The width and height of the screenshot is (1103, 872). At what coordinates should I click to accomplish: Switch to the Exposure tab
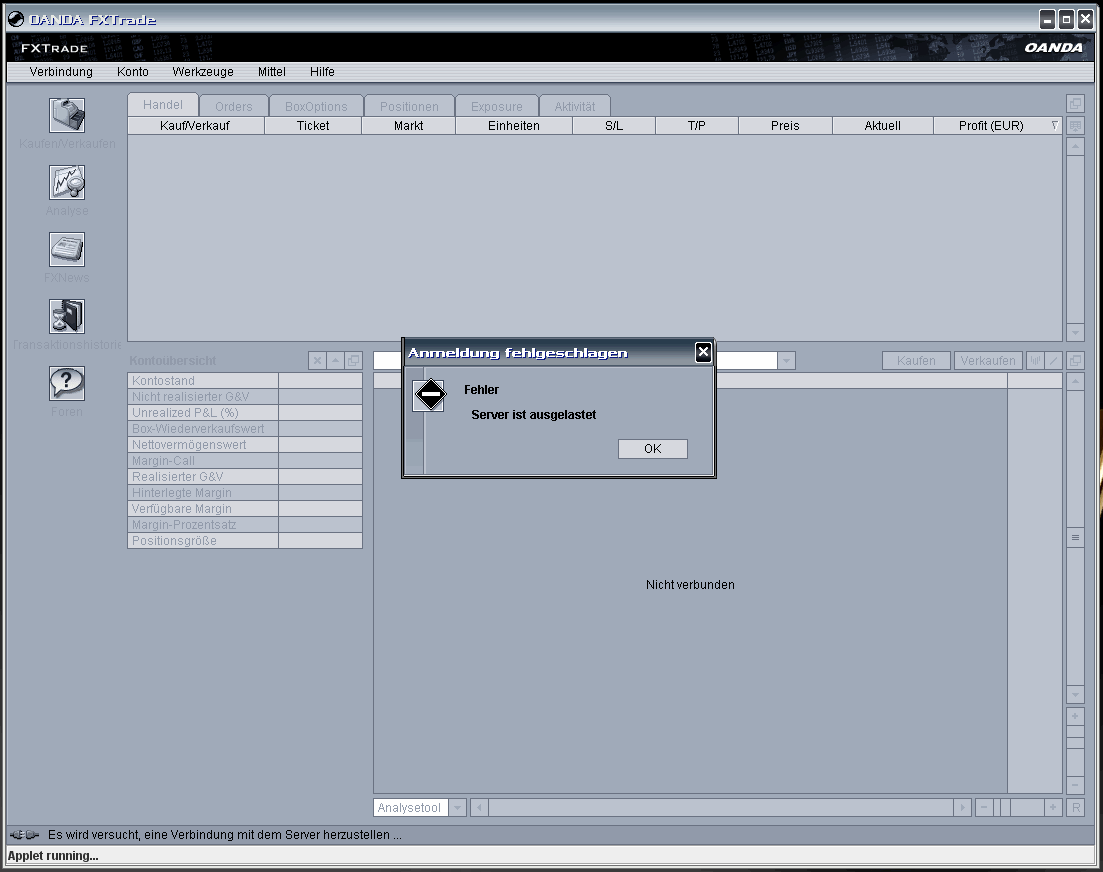point(497,106)
